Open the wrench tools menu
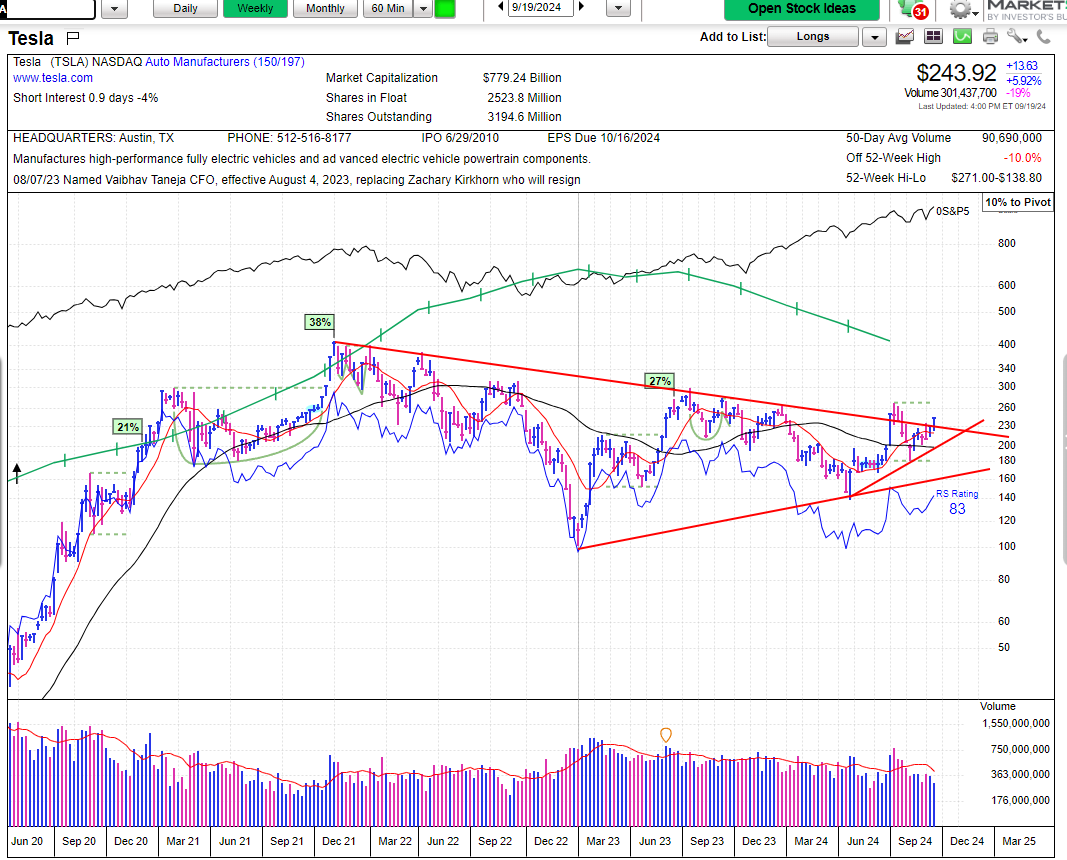The width and height of the screenshot is (1067, 860). coord(1016,37)
